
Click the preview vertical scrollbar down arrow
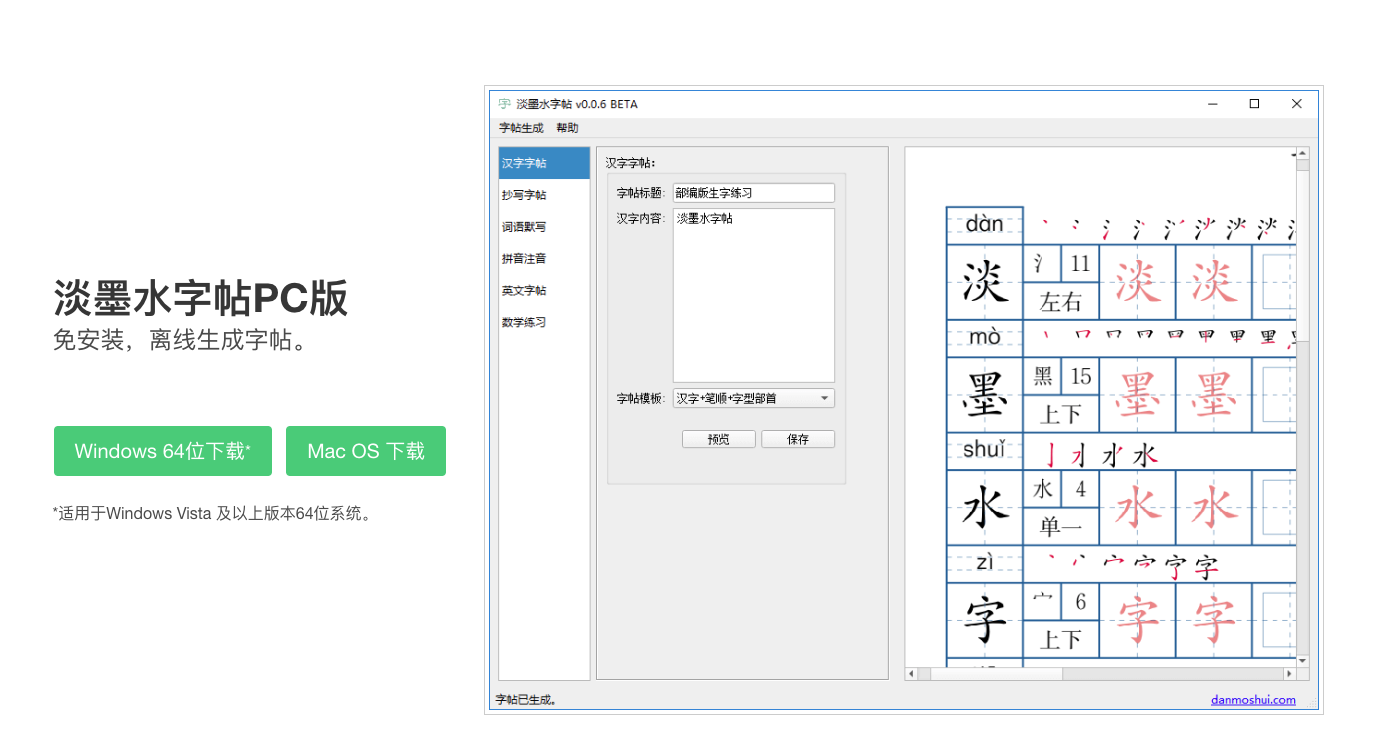pyautogui.click(x=1302, y=660)
